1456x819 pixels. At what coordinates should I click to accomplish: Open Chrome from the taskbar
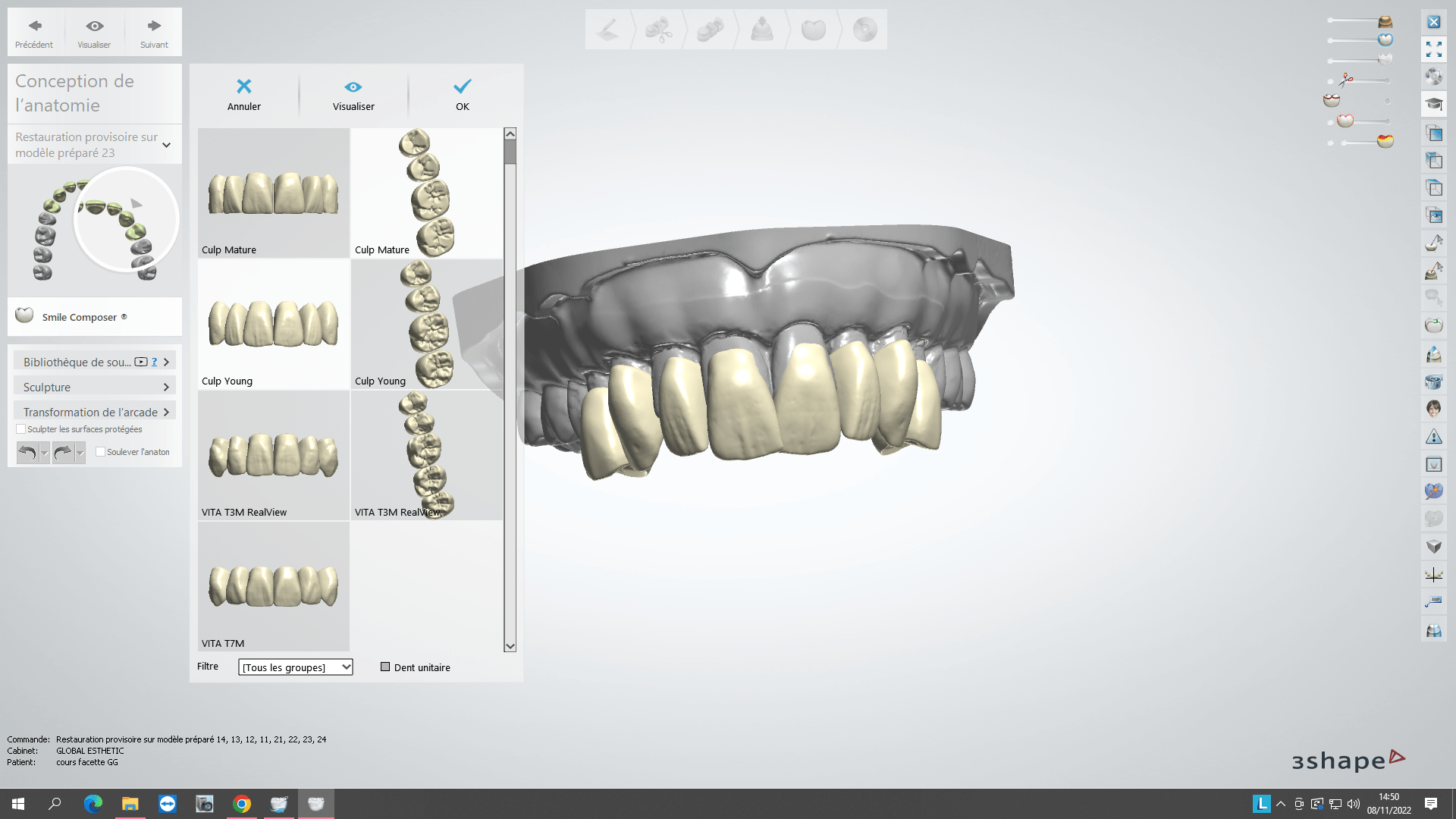242,804
